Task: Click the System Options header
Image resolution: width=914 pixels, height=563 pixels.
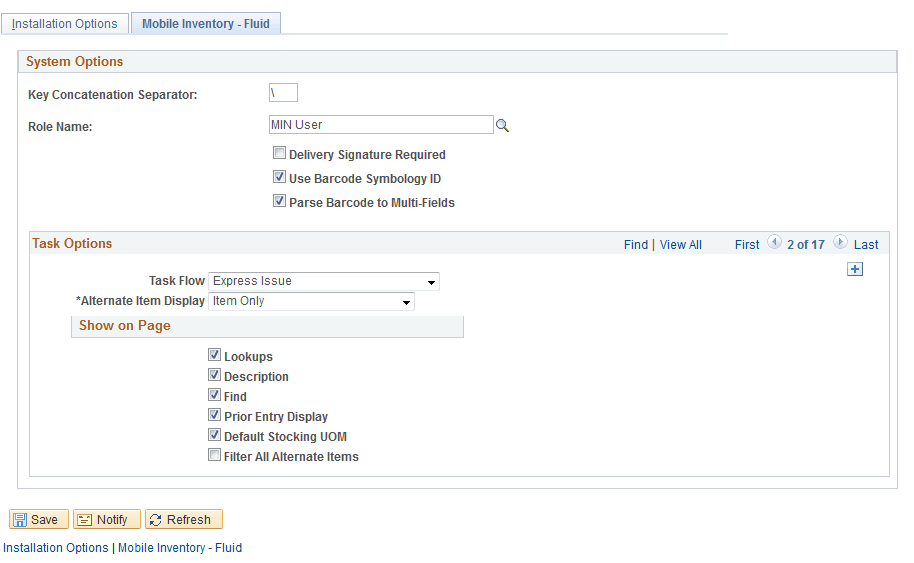Action: coord(74,61)
